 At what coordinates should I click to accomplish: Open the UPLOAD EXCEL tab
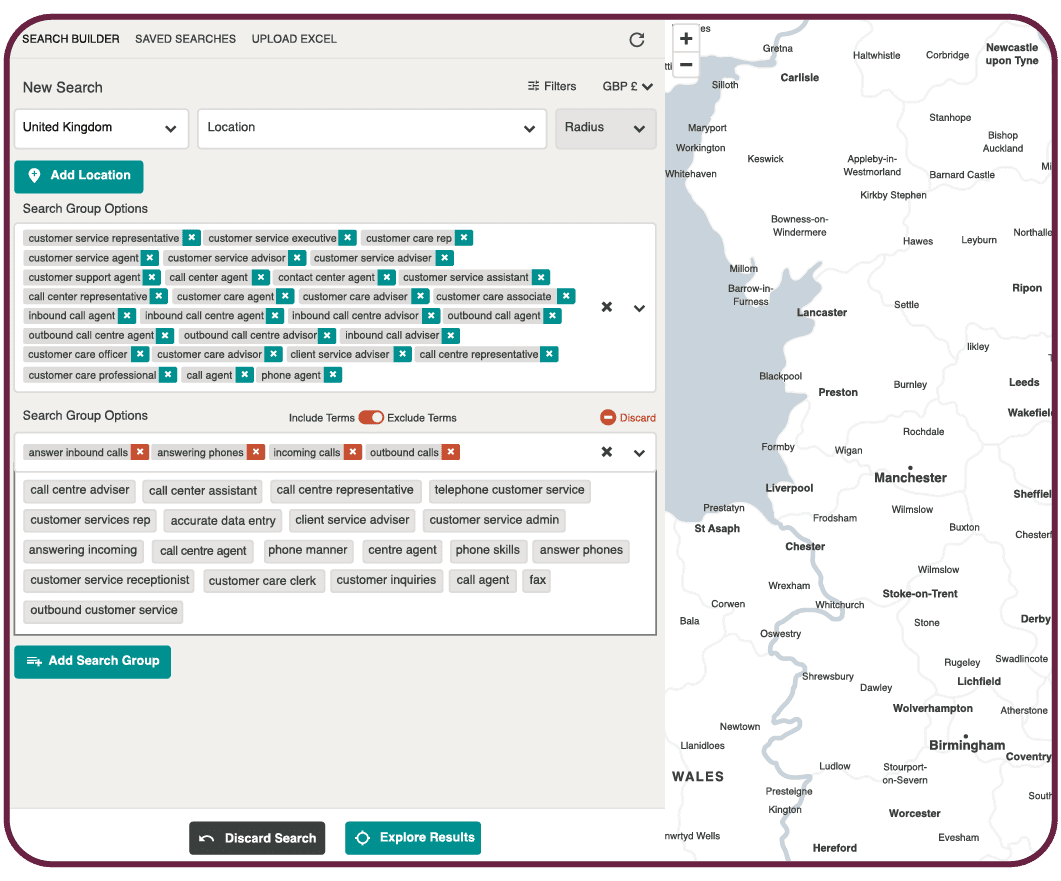click(x=293, y=39)
